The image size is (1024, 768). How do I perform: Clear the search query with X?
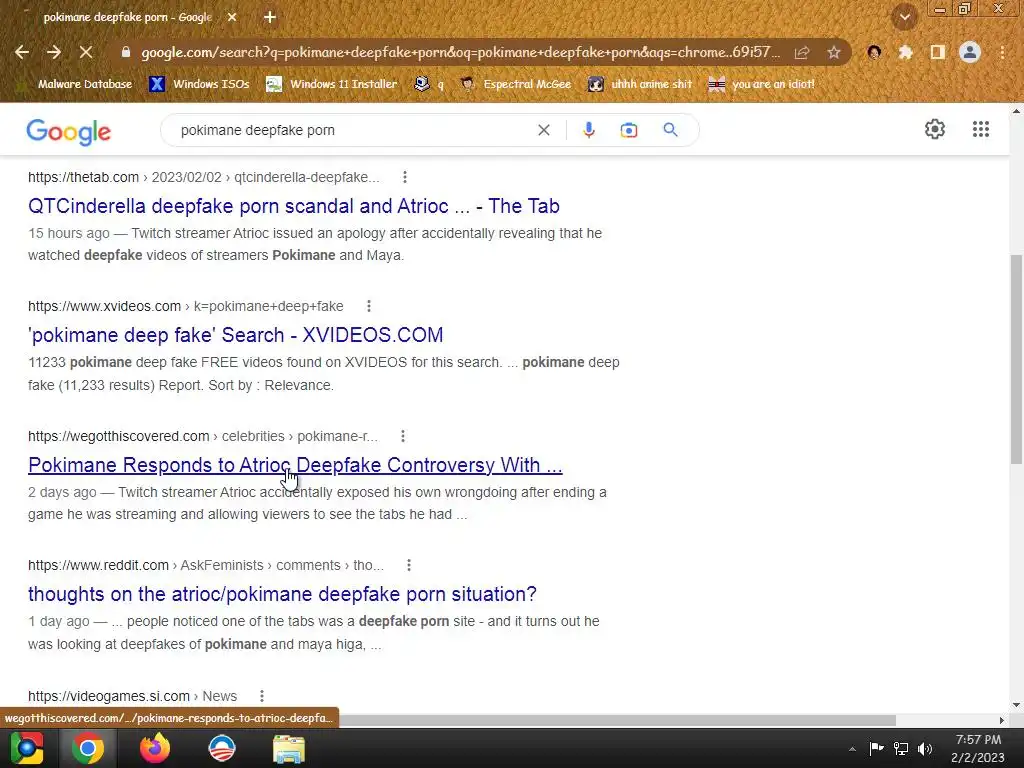(543, 130)
